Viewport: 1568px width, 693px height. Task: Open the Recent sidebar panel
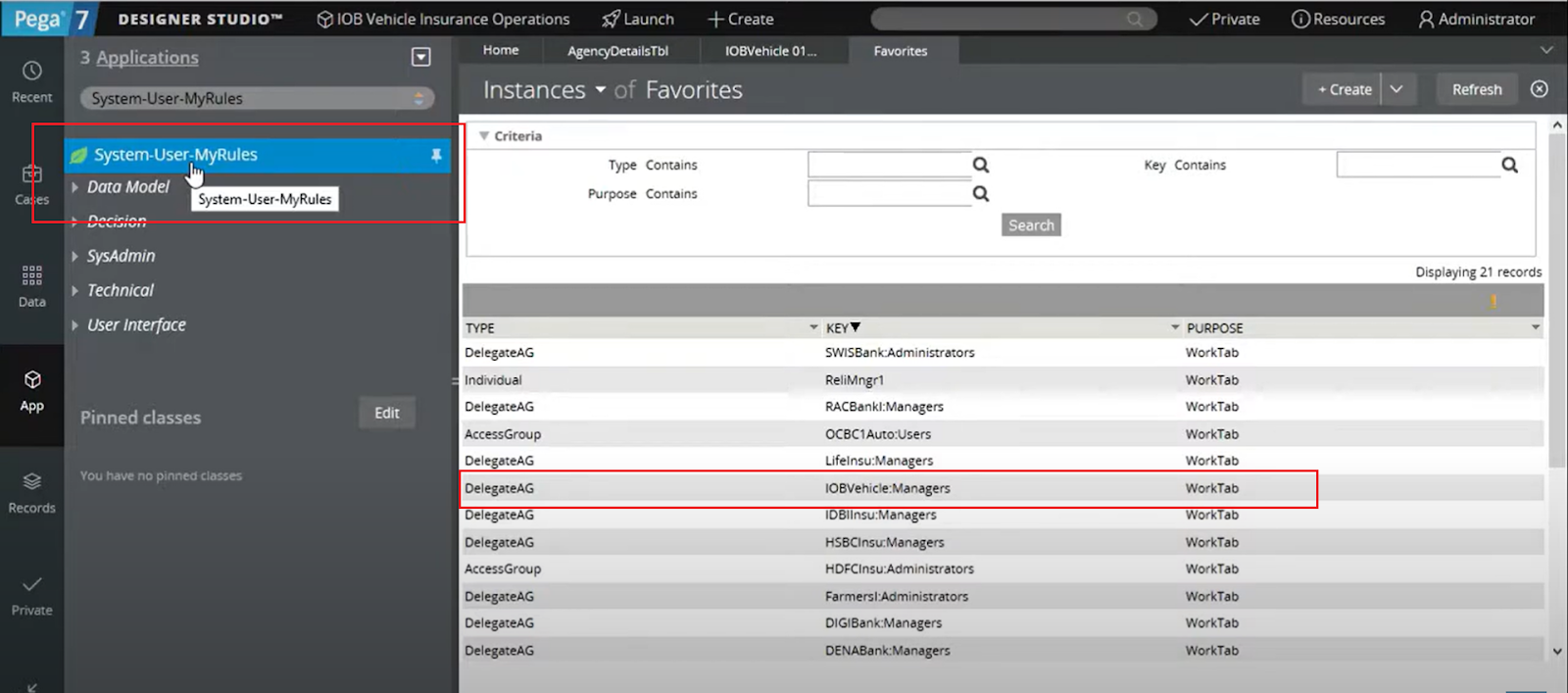click(x=31, y=82)
